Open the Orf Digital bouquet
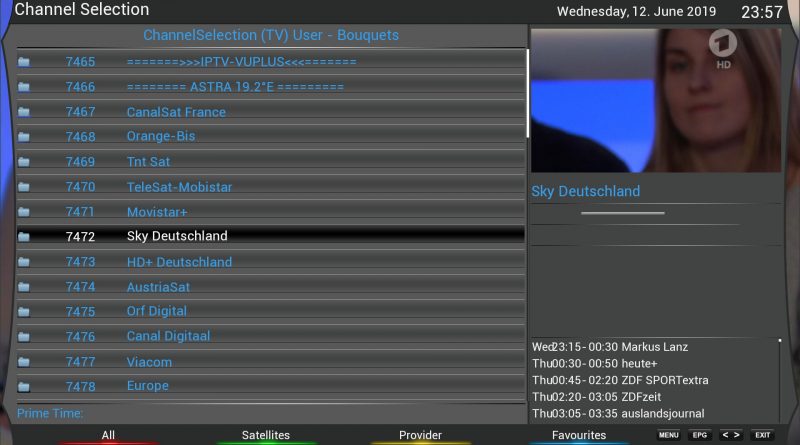This screenshot has width=800, height=445. click(270, 311)
